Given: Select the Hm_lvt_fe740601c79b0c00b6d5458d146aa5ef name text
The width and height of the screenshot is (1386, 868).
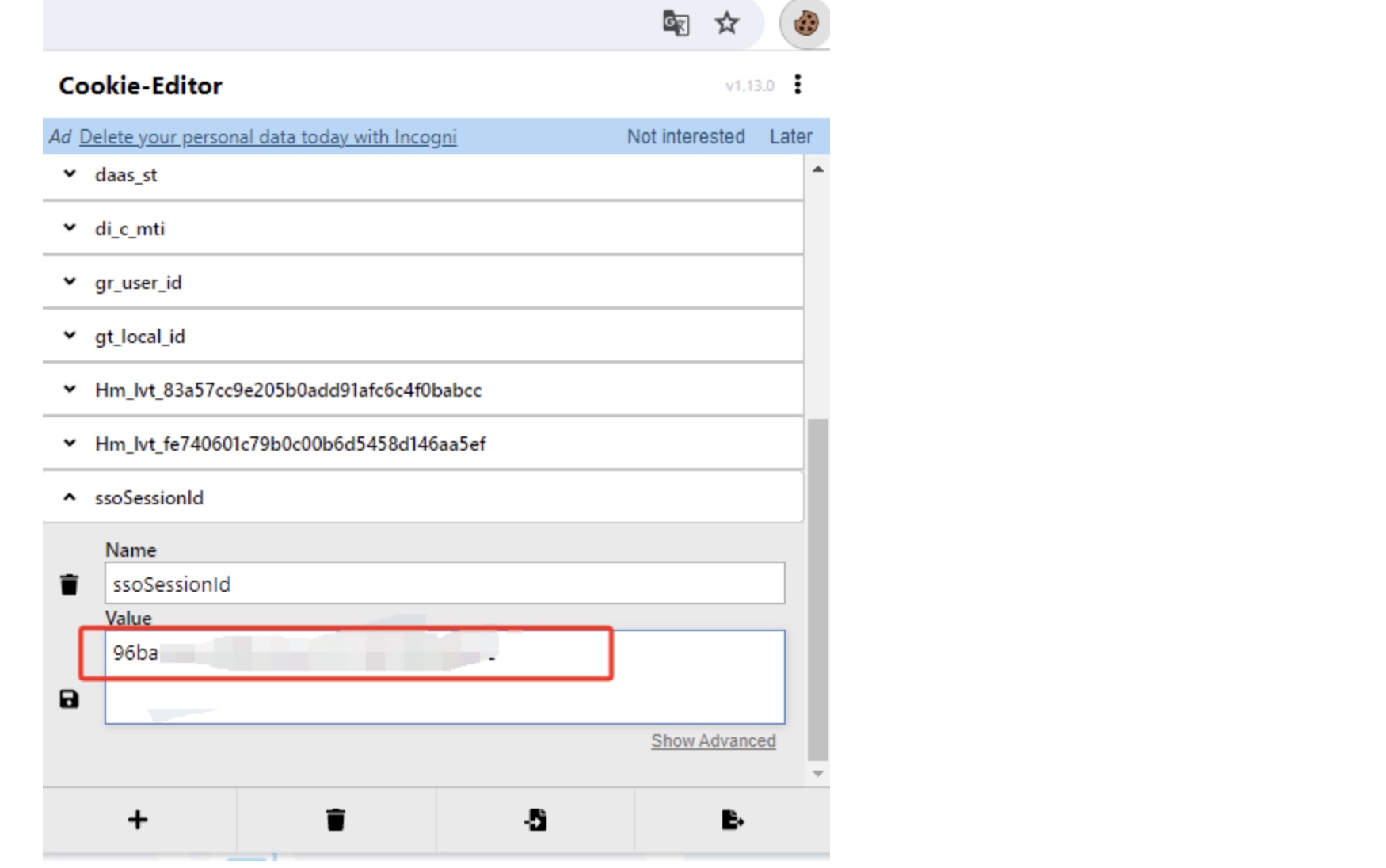Looking at the screenshot, I should [x=290, y=444].
